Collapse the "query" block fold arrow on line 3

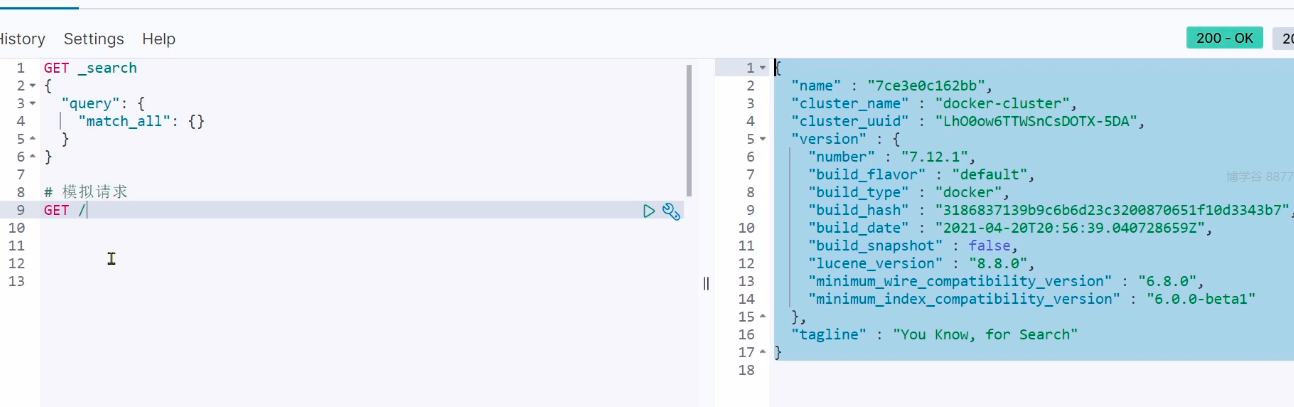pyautogui.click(x=32, y=104)
